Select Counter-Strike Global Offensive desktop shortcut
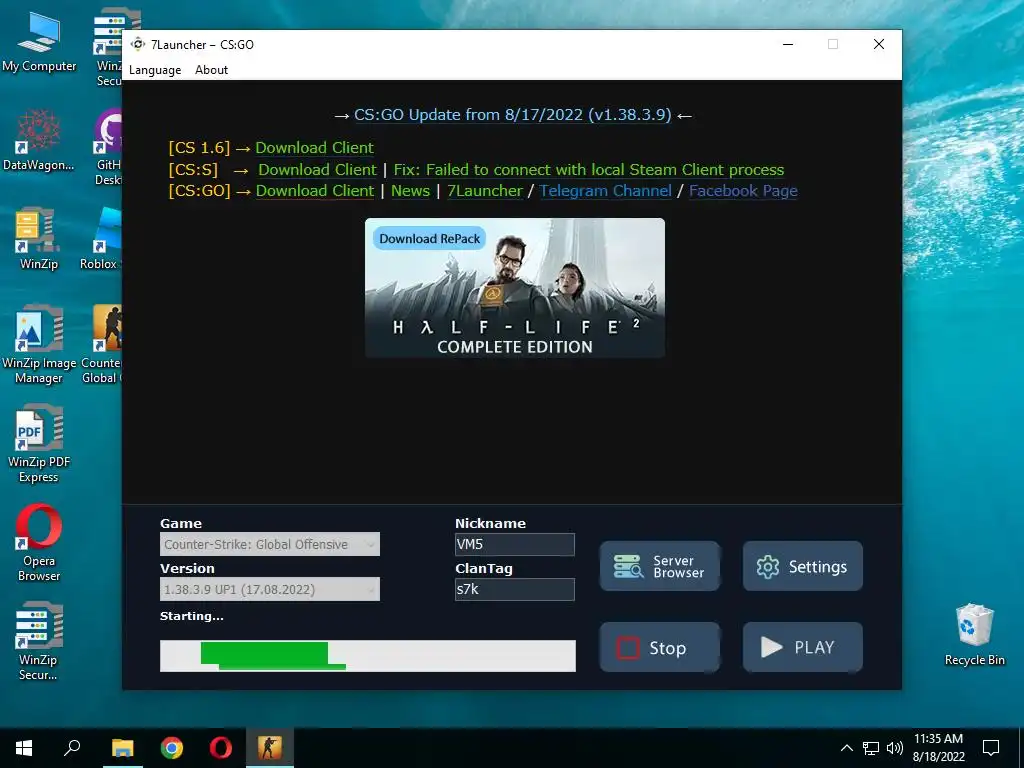The width and height of the screenshot is (1024, 768). tap(102, 346)
